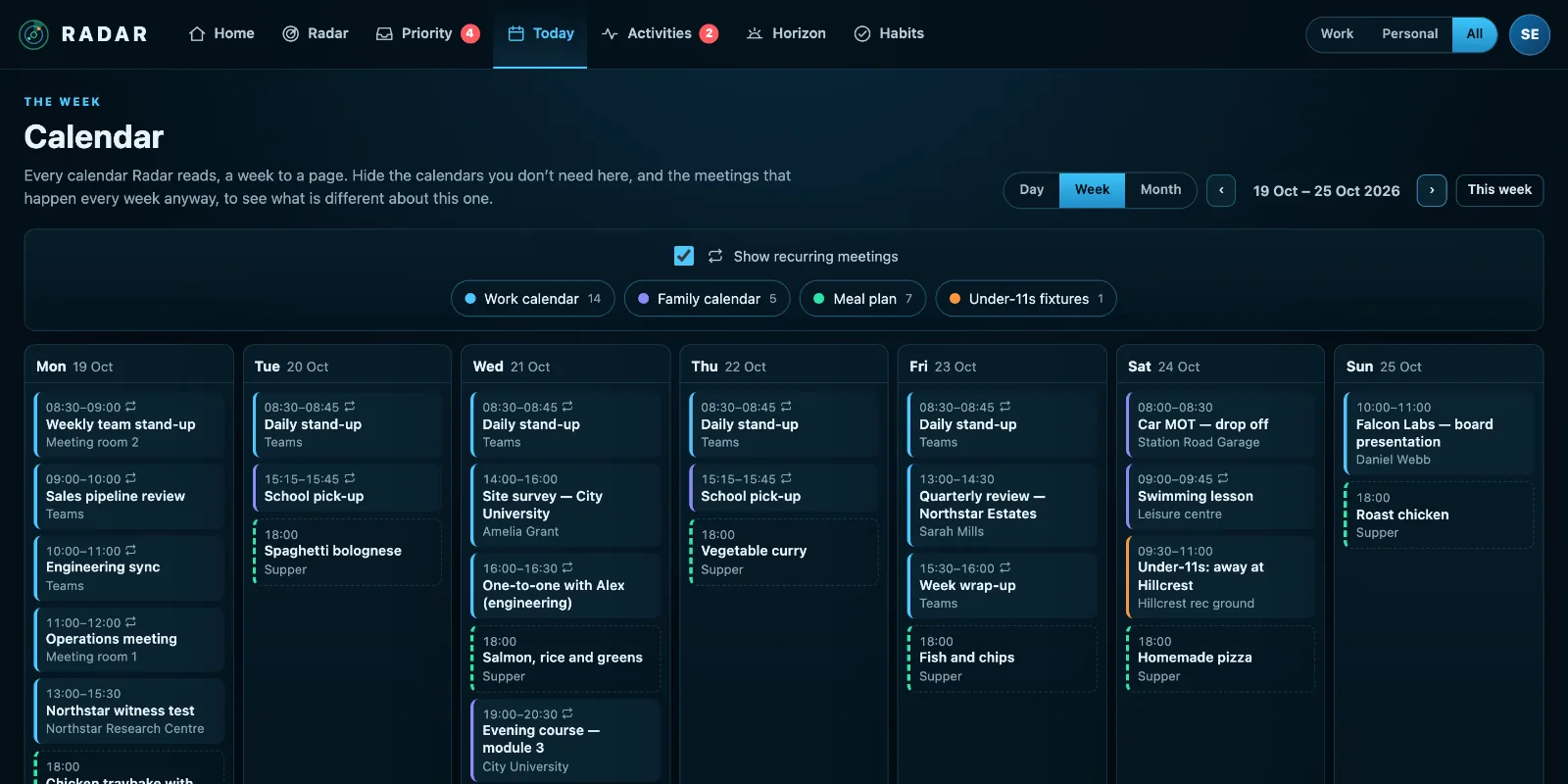Open the Horizon tab
Image resolution: width=1568 pixels, height=784 pixels.
(x=786, y=34)
